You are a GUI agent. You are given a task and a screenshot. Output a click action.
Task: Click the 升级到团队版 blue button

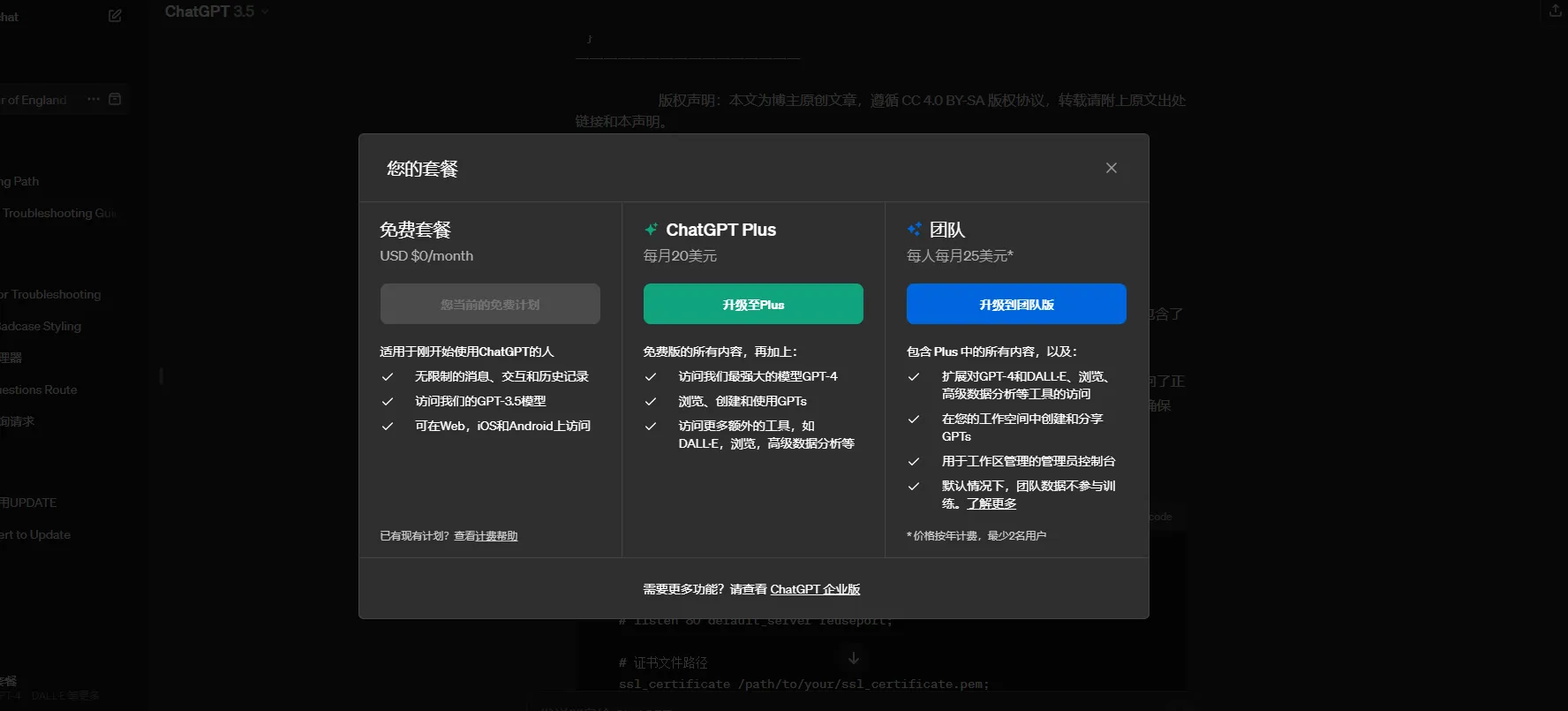pyautogui.click(x=1016, y=304)
